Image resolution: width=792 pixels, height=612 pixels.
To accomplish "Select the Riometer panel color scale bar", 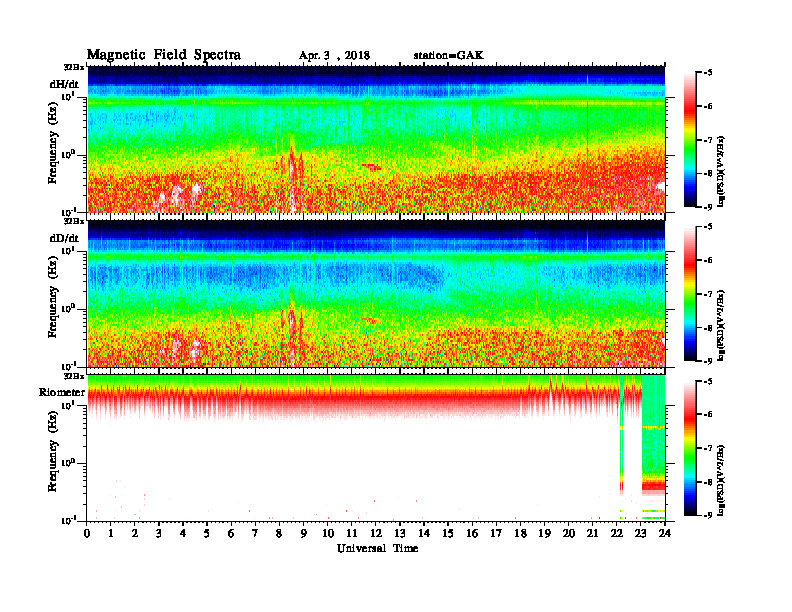I will click(689, 448).
